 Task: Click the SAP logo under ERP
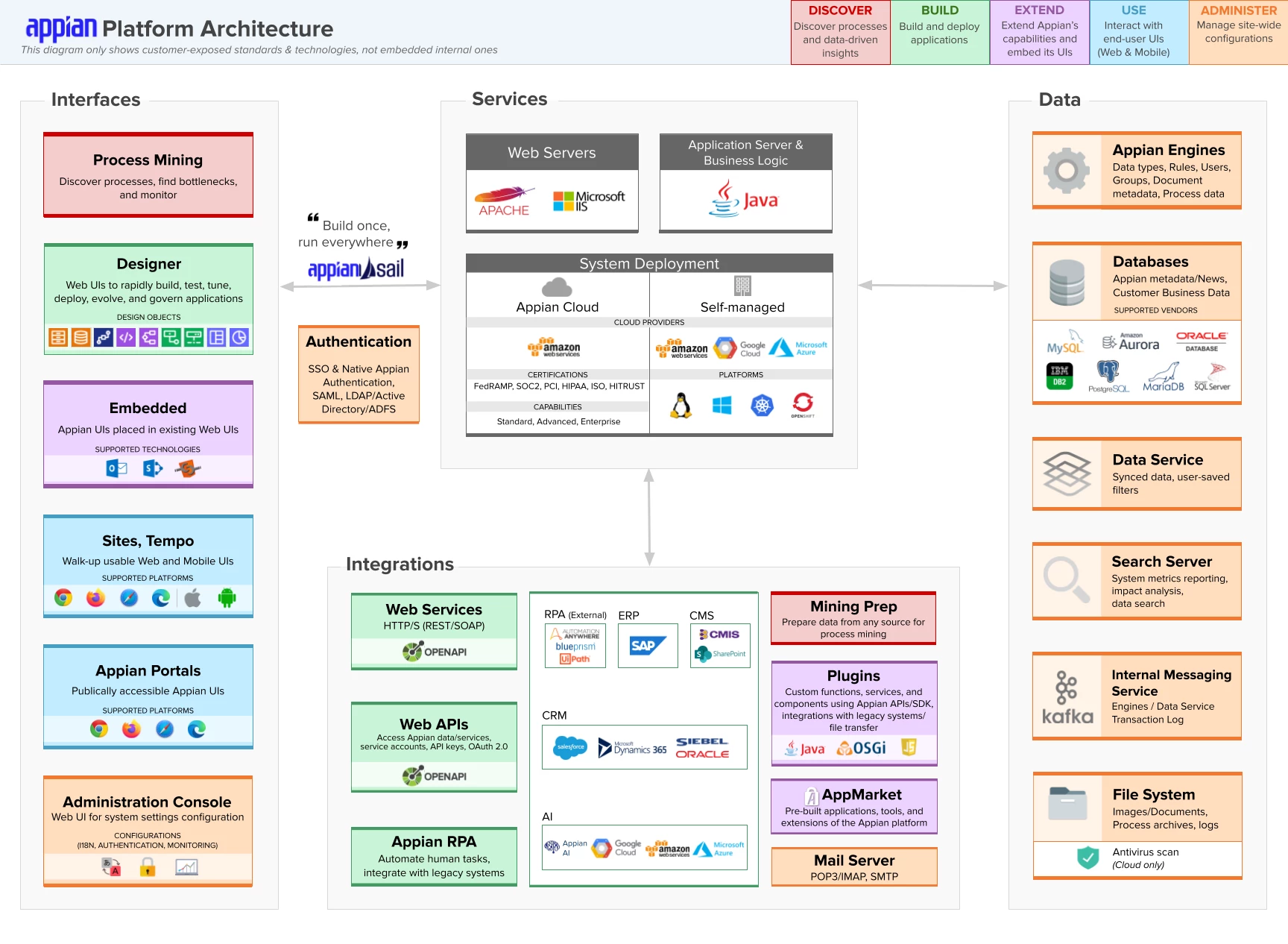click(647, 645)
